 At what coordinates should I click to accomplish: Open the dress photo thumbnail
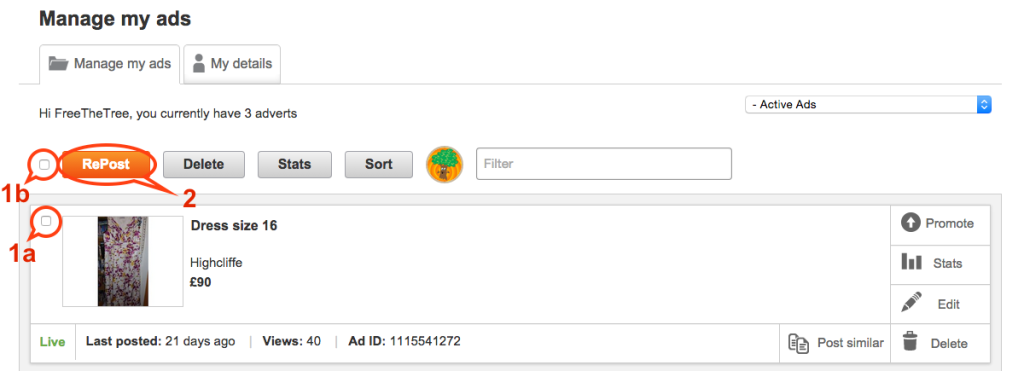[123, 261]
